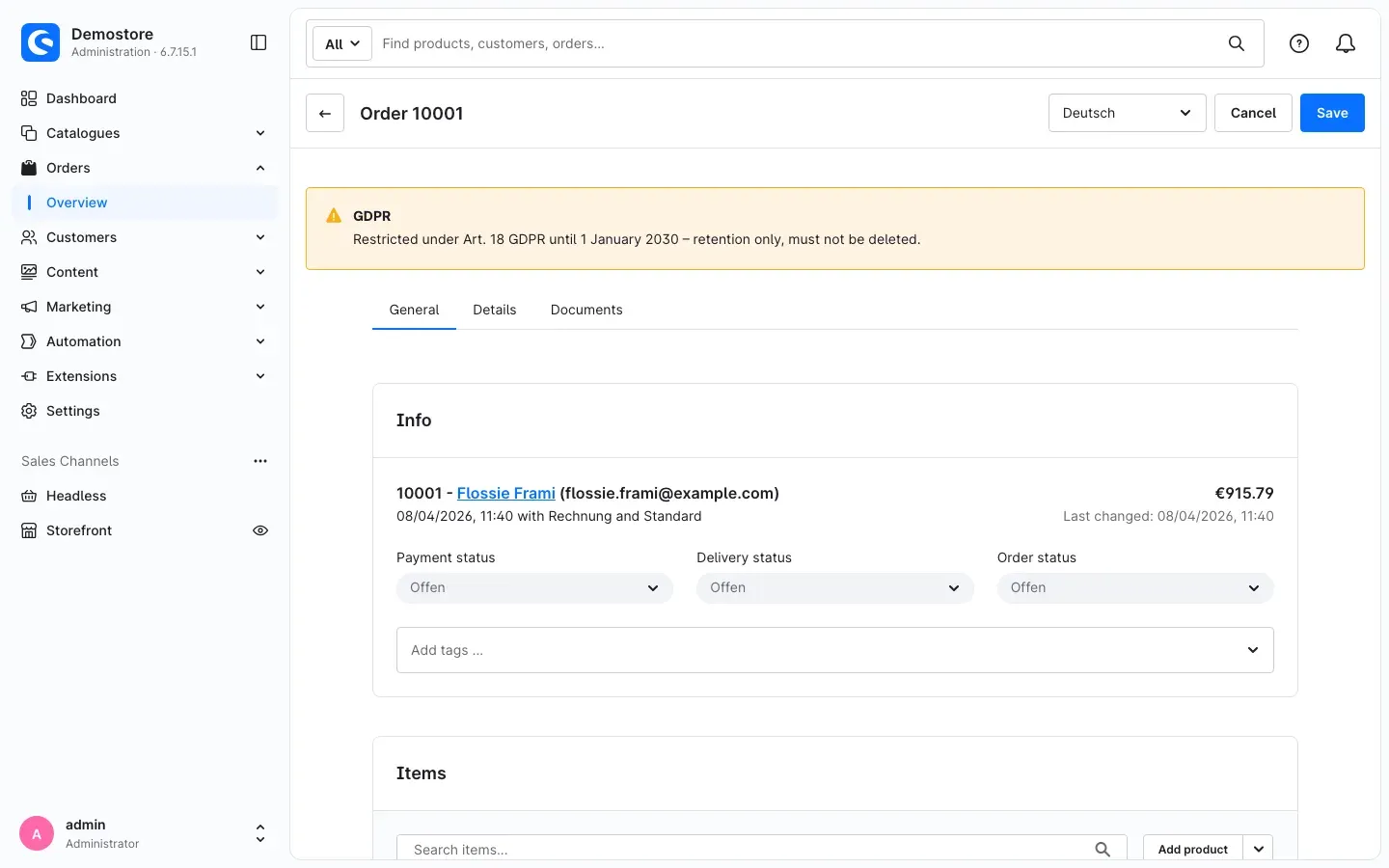The image size is (1389, 868).
Task: Expand the Catalogues menu chevron
Action: coord(260,133)
